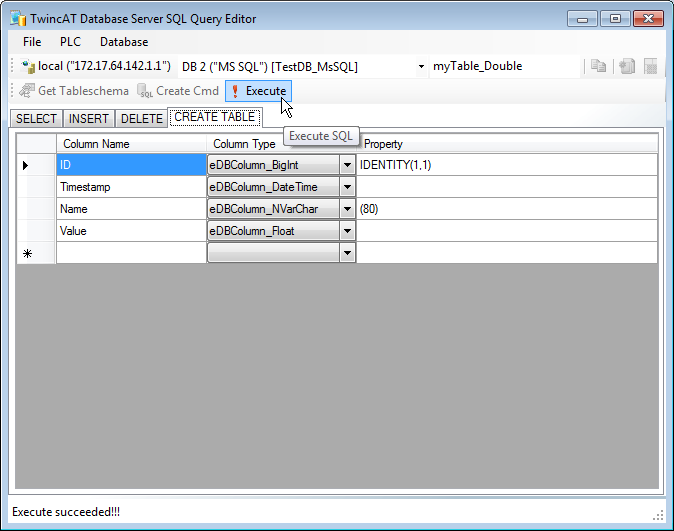The image size is (674, 531).
Task: Open the Value row's eDBColumn_Float dropdown
Action: point(348,231)
